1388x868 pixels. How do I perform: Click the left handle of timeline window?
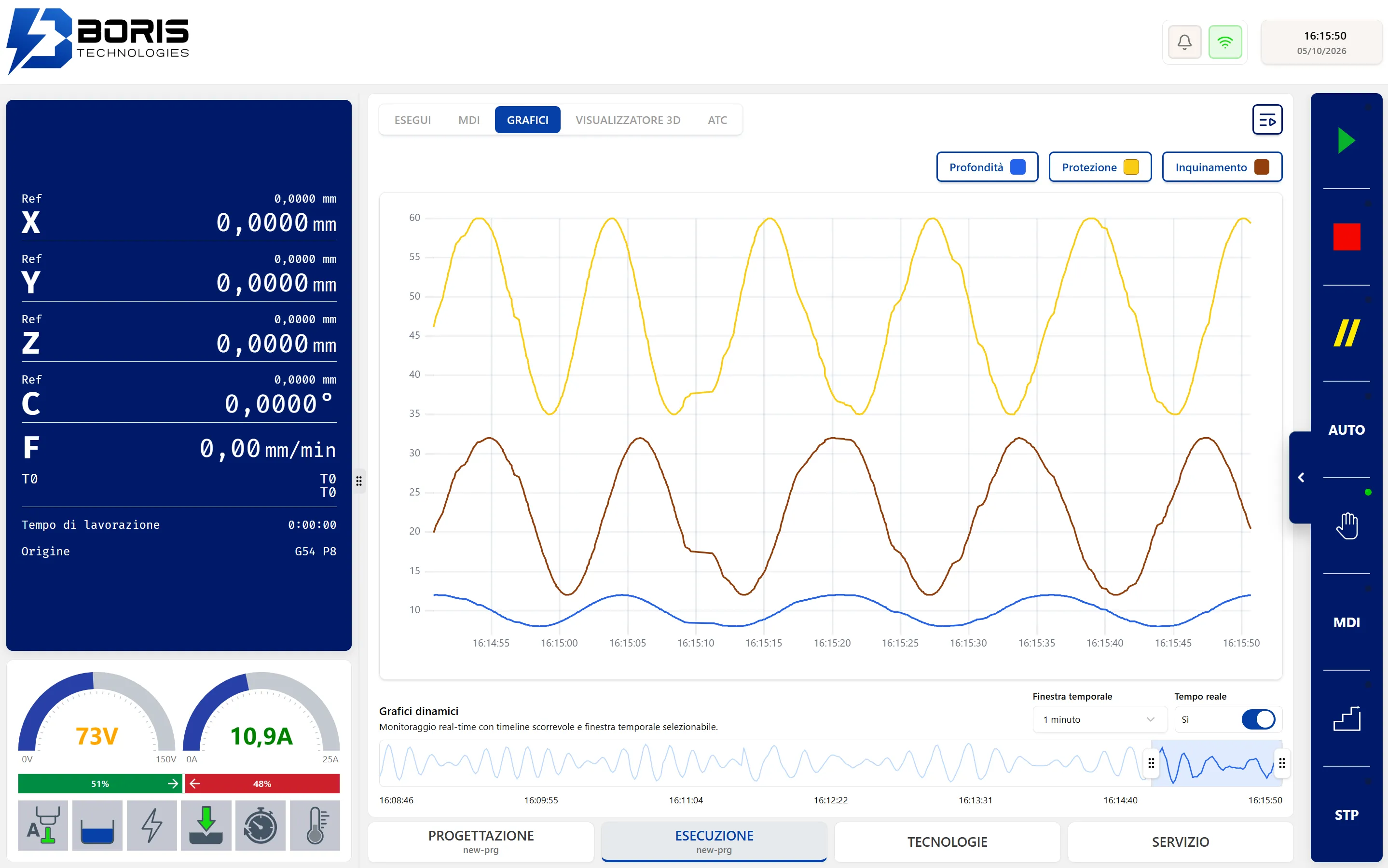point(1151,763)
